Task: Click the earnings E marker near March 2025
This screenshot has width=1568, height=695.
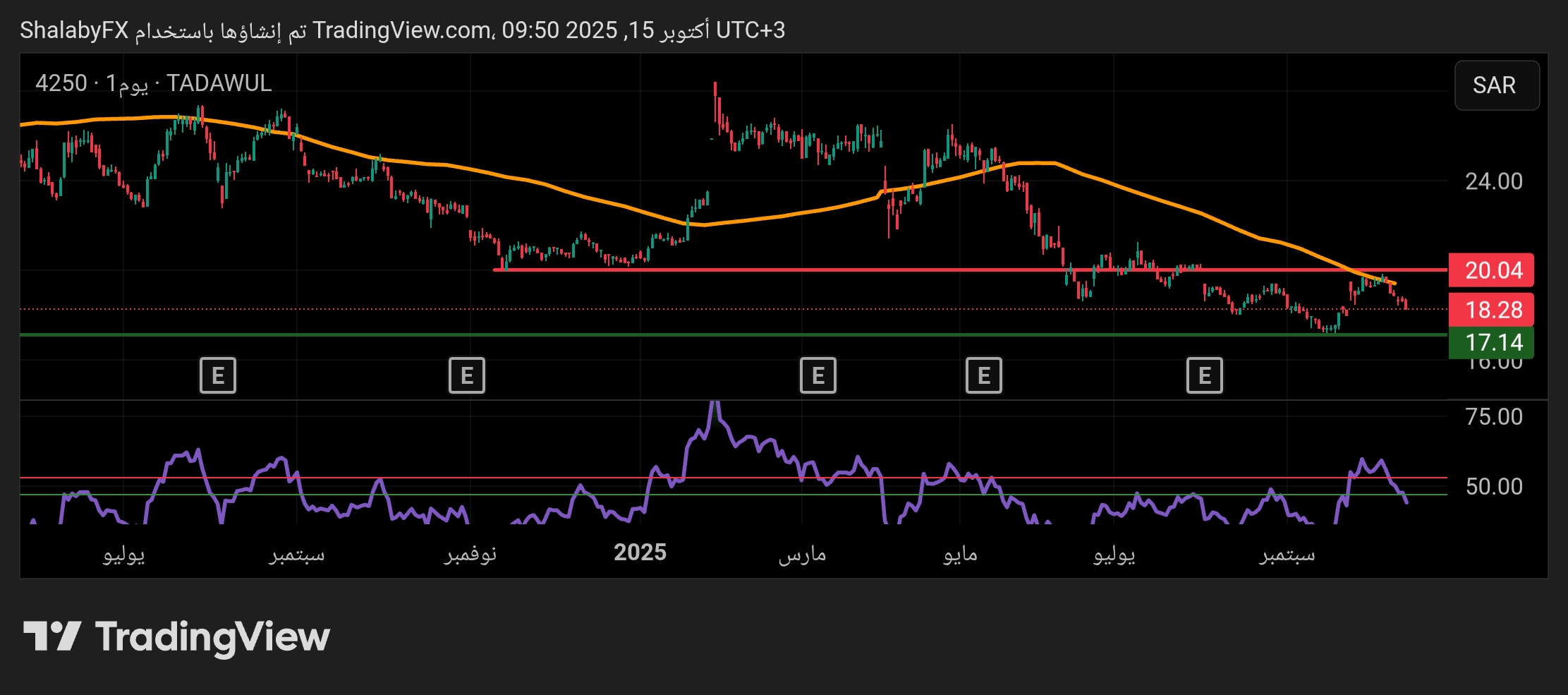Action: click(x=818, y=375)
